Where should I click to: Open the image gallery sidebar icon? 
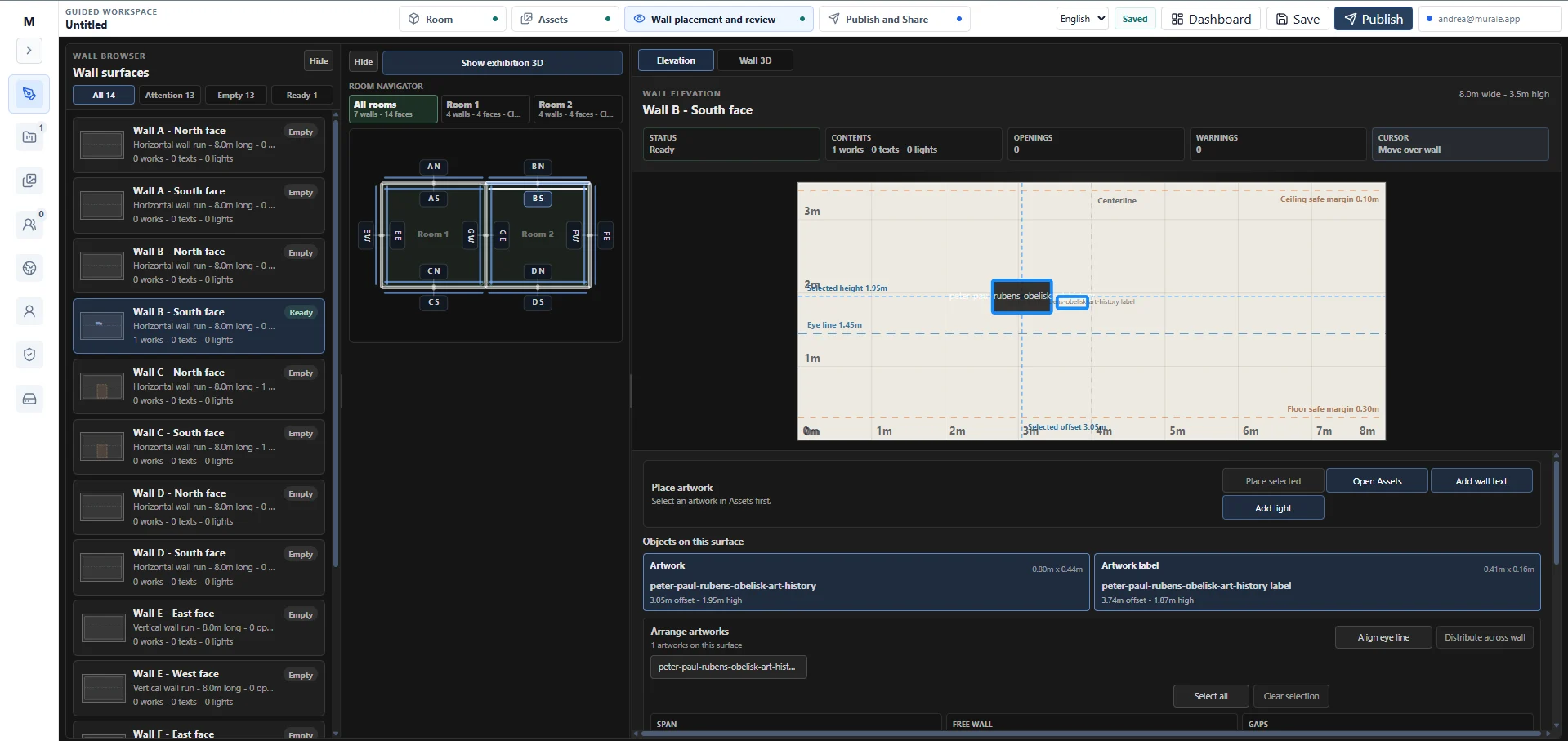click(x=29, y=181)
